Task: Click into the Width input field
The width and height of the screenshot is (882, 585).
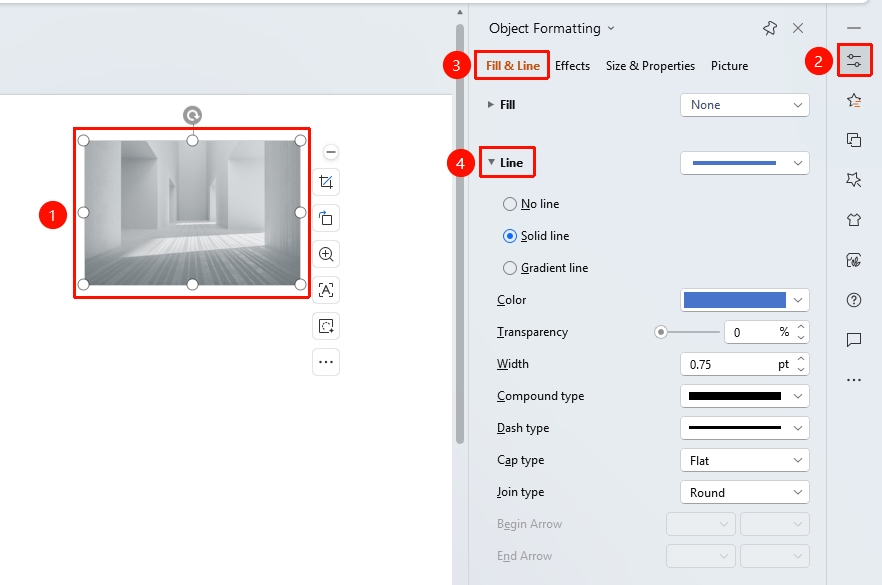Action: [731, 364]
